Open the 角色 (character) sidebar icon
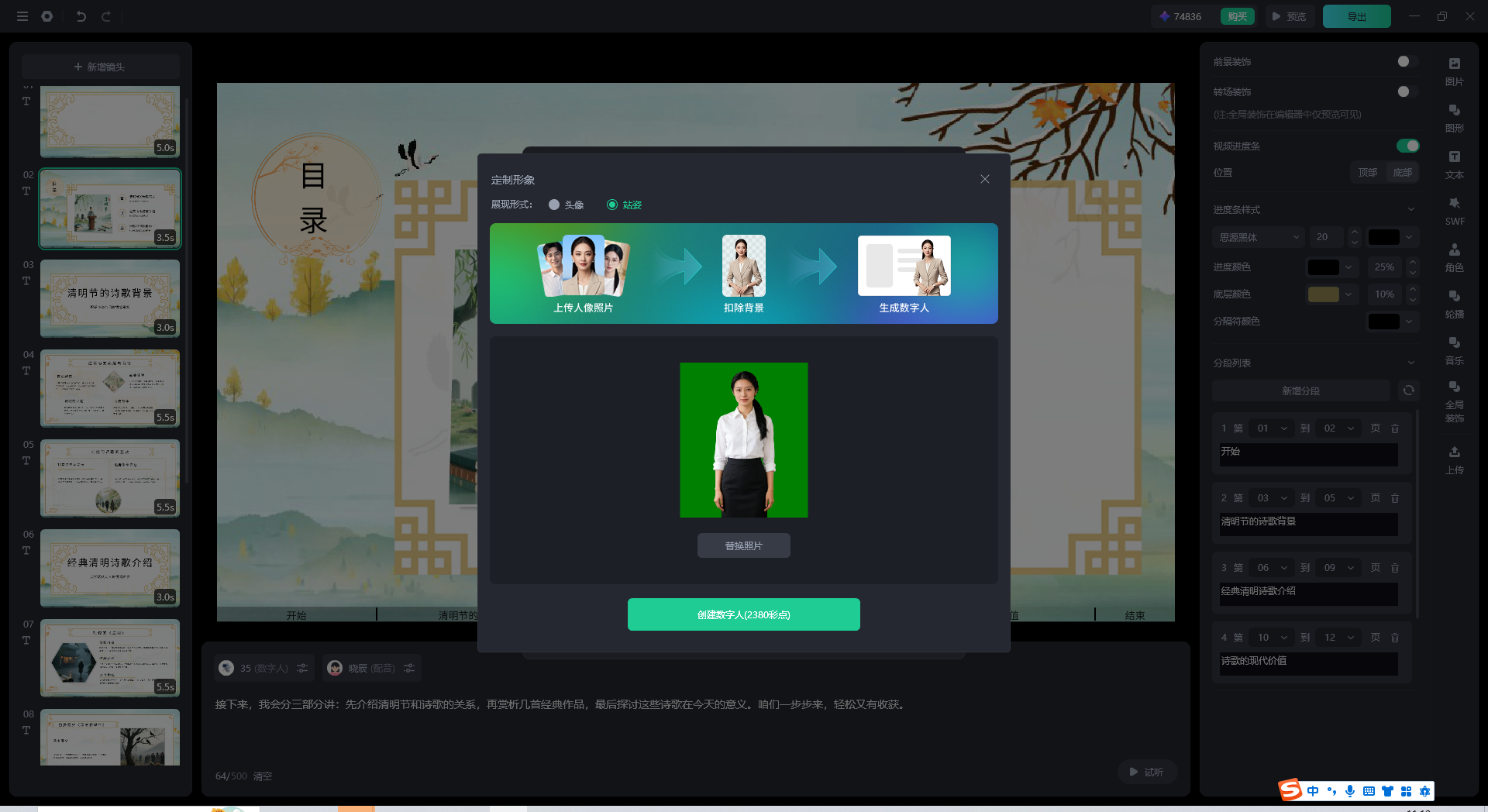 coord(1454,256)
